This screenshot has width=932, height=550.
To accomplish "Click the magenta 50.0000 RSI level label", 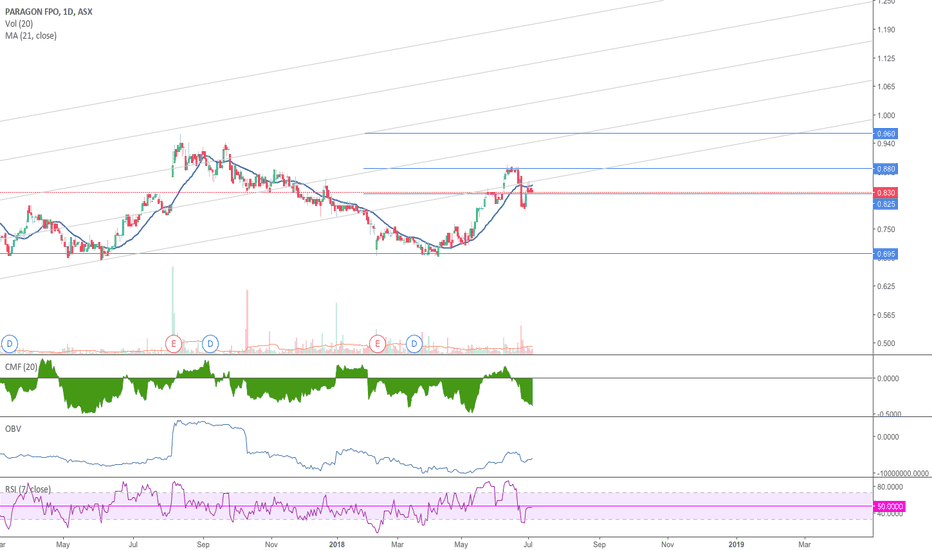I will click(890, 507).
